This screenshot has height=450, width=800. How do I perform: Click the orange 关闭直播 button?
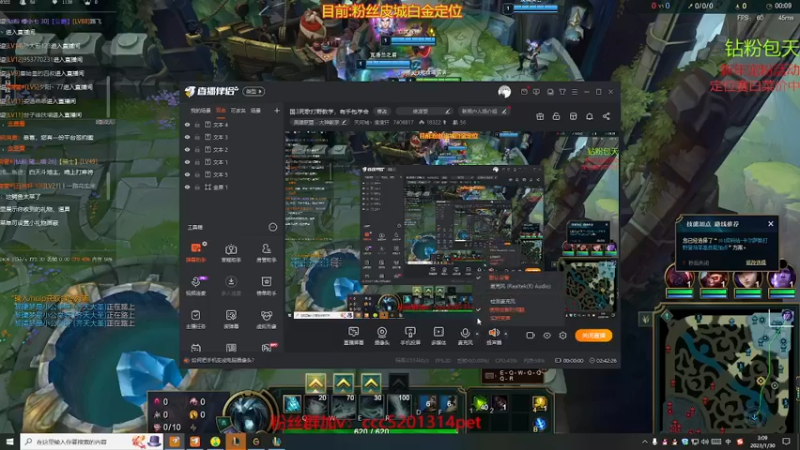pos(593,336)
